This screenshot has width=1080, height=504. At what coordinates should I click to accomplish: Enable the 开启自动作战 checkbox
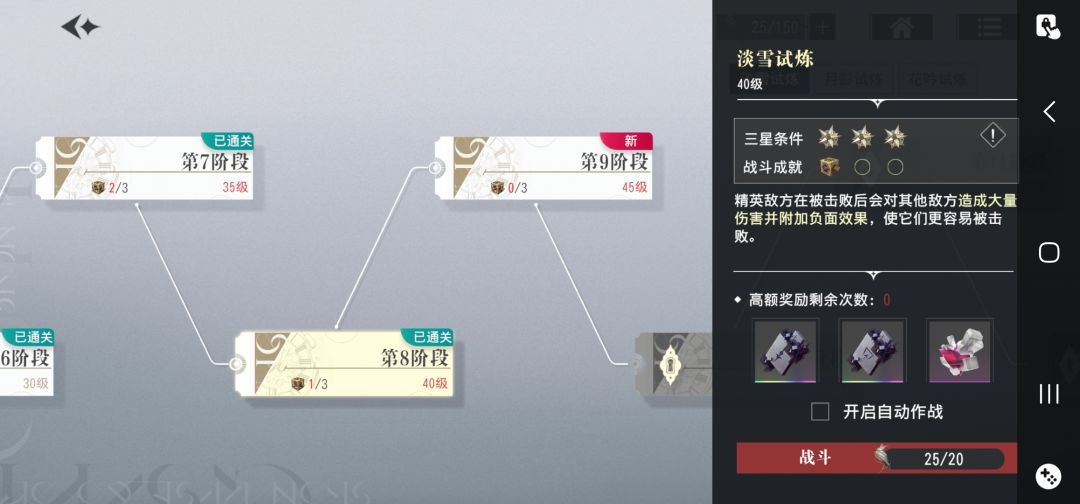point(820,412)
